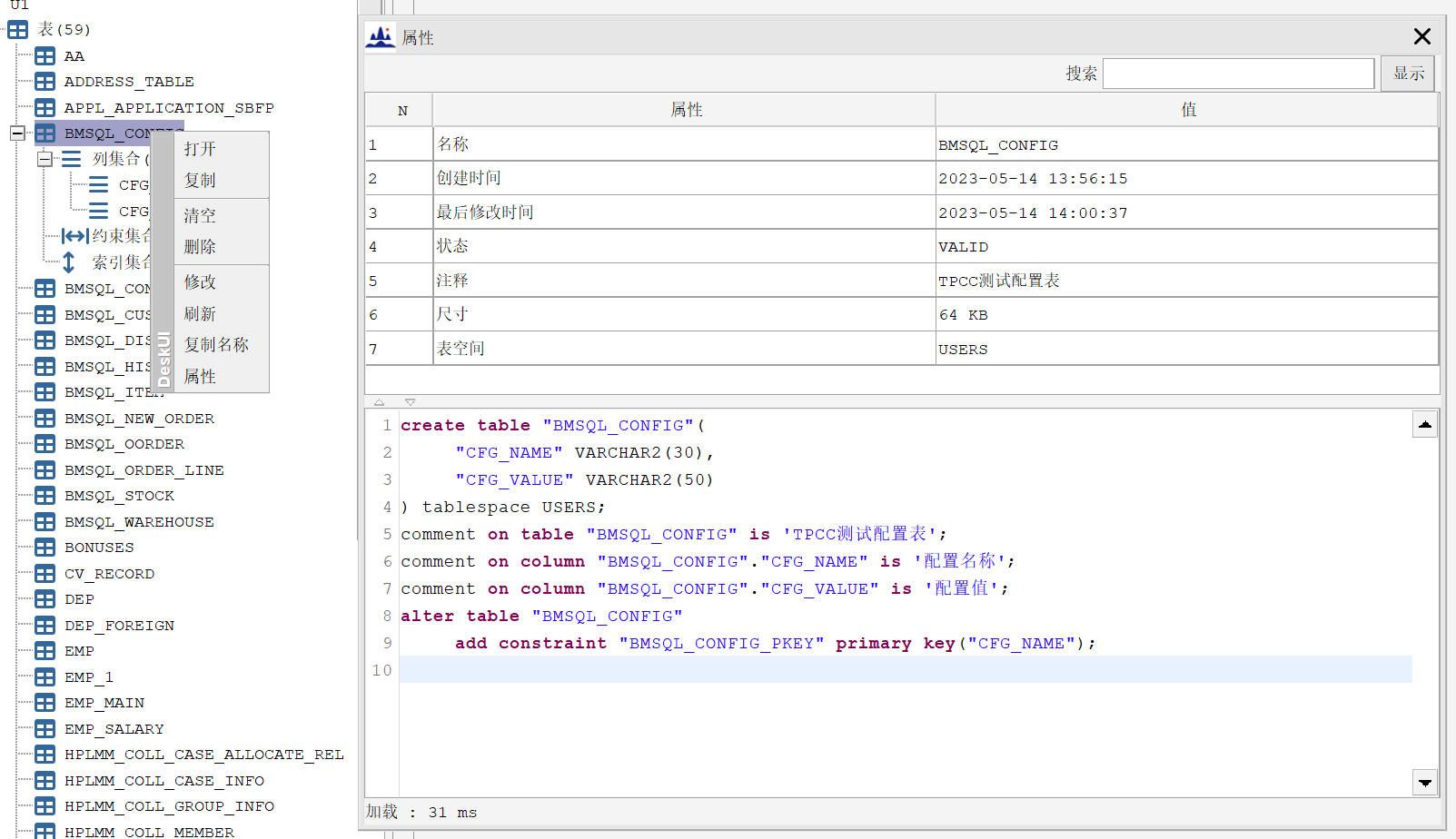This screenshot has width=1456, height=839.
Task: Collapse the column set node
Action: [45, 159]
